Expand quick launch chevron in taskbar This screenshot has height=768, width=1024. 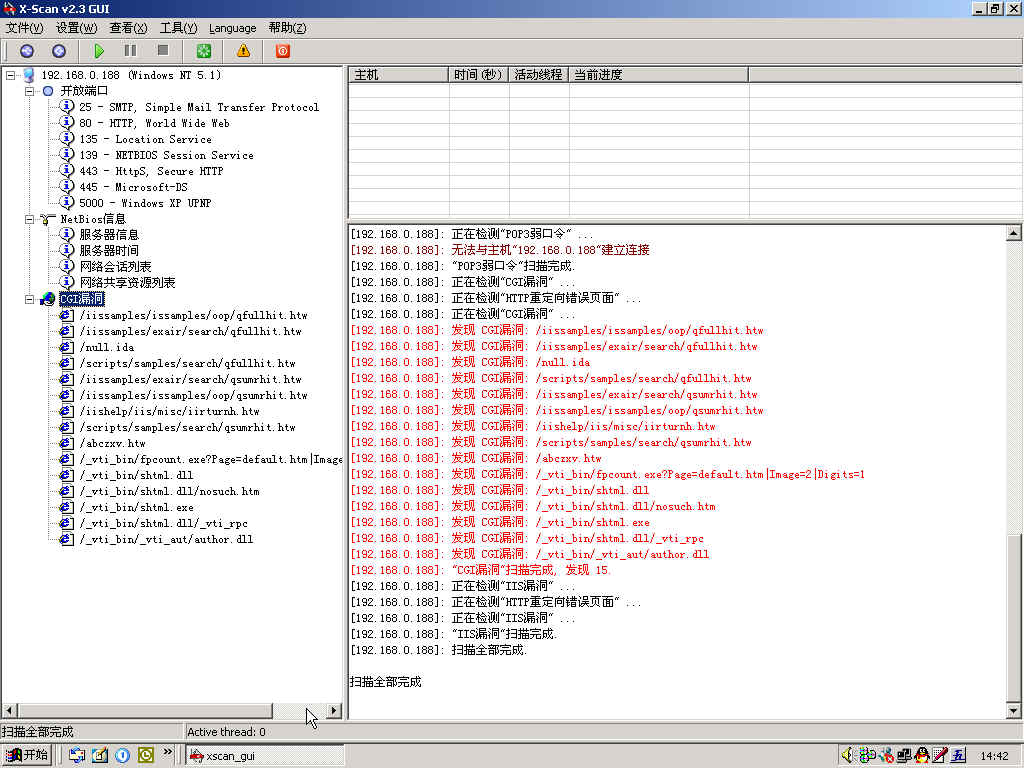click(x=168, y=752)
